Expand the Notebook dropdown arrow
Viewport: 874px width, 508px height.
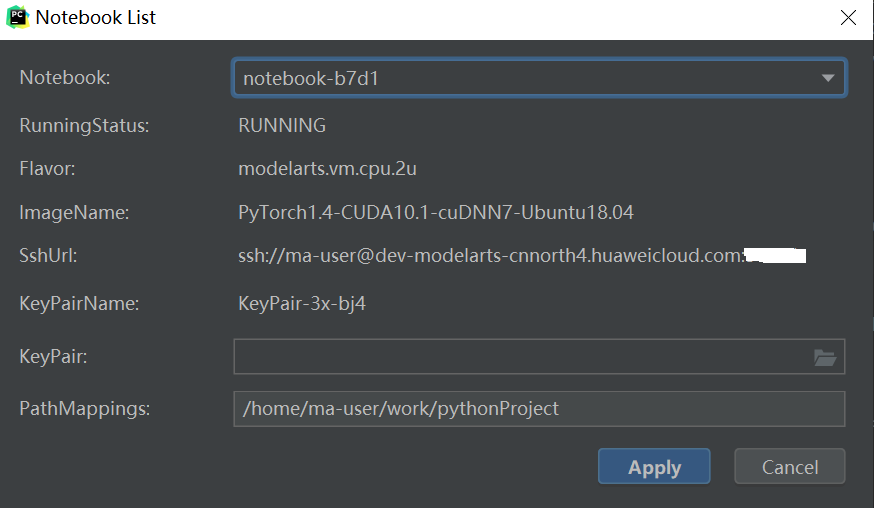coord(828,78)
